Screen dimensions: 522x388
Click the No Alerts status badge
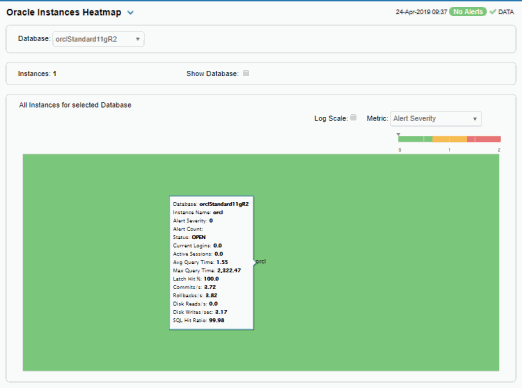(468, 12)
